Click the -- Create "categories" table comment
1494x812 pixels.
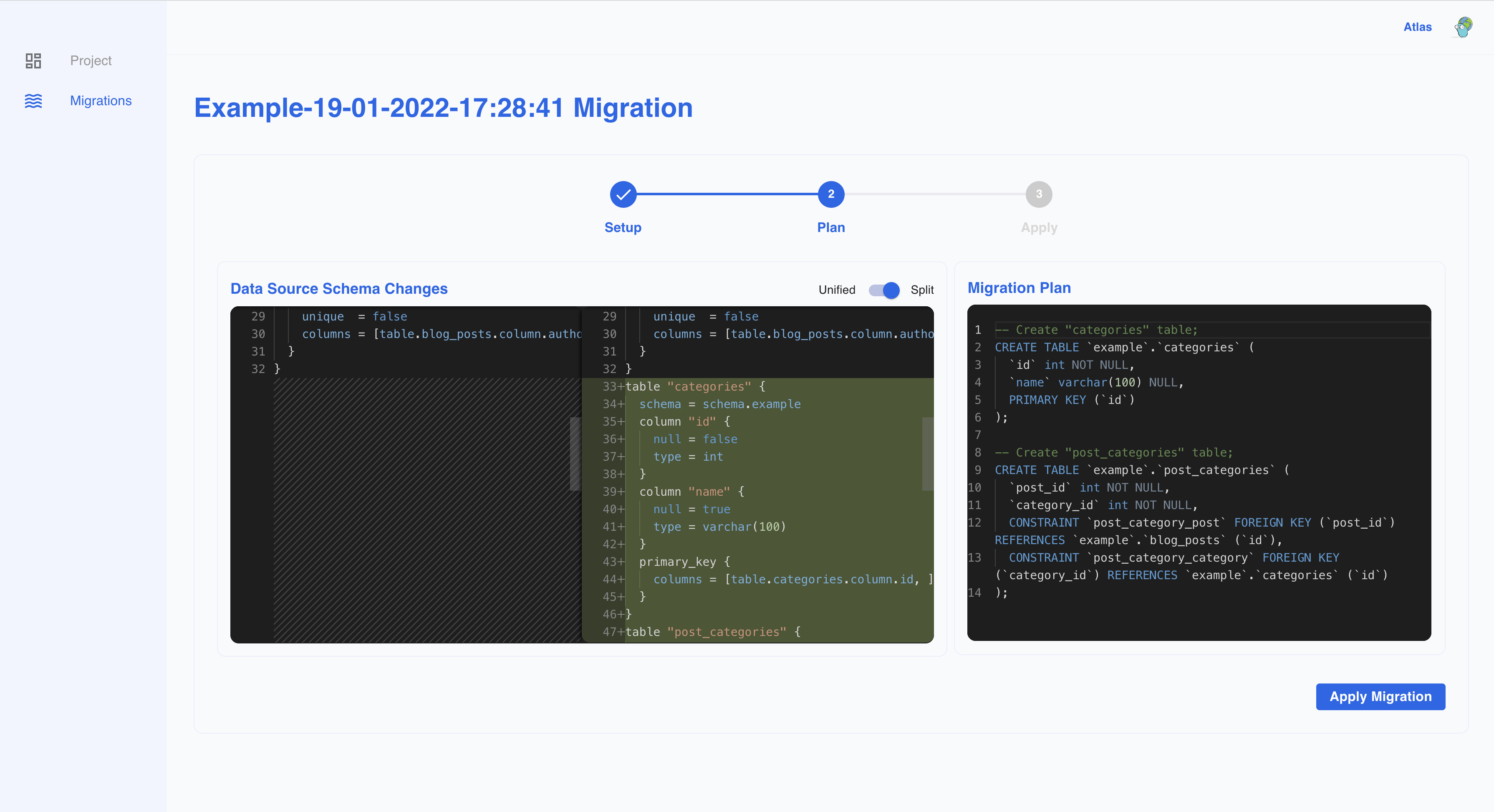[1096, 330]
